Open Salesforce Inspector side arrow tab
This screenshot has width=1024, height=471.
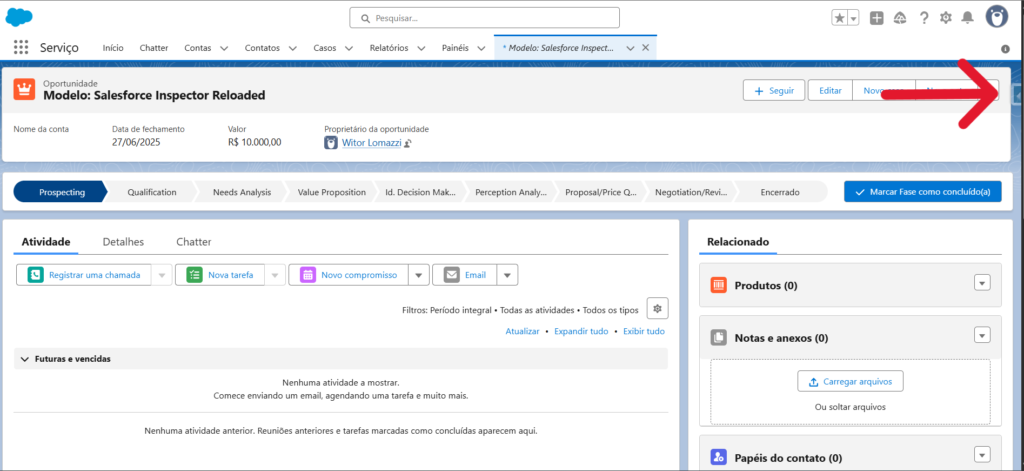click(x=1017, y=95)
